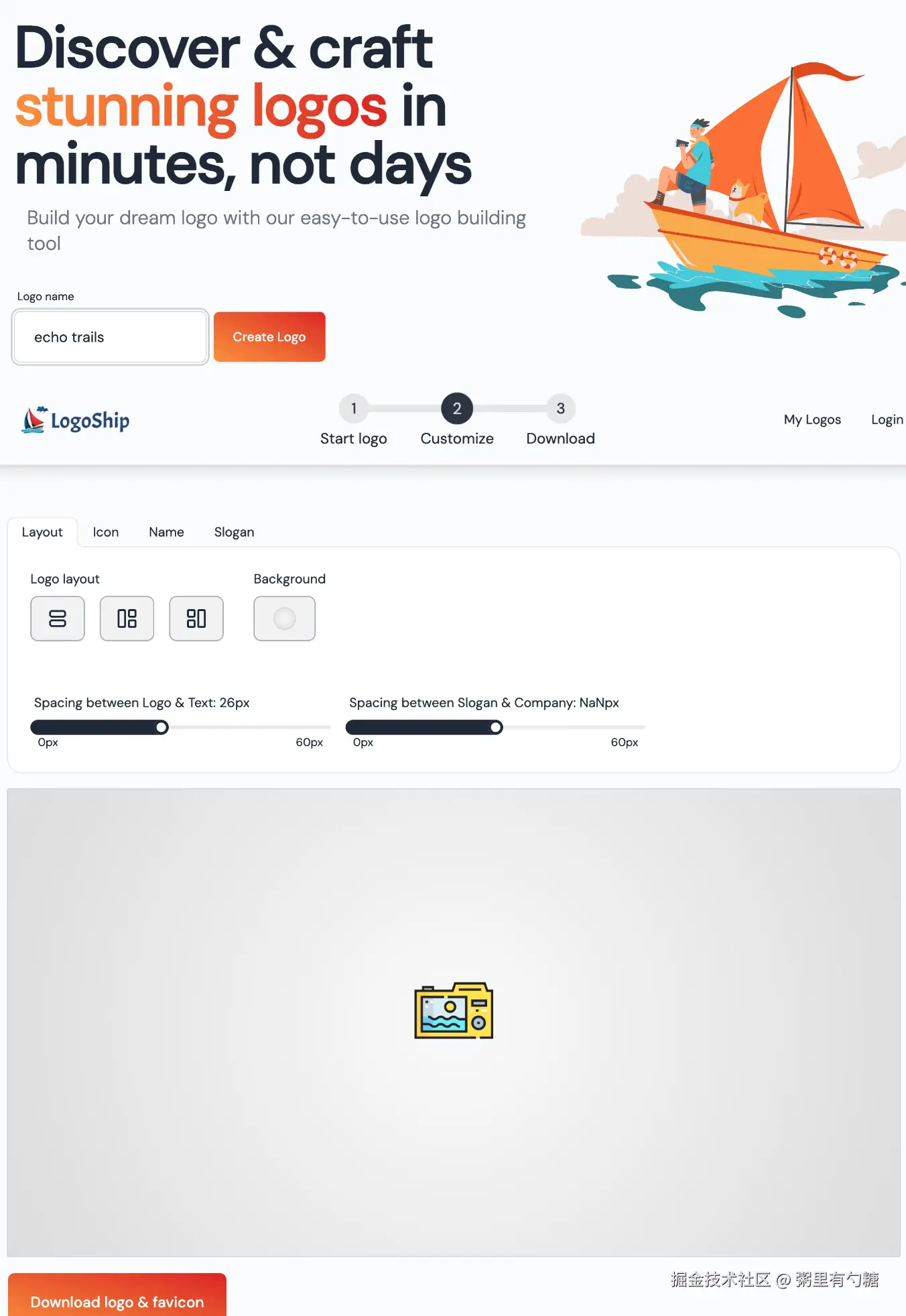
Task: Click the LogoShip sailboat brand logo
Action: pyautogui.click(x=76, y=420)
